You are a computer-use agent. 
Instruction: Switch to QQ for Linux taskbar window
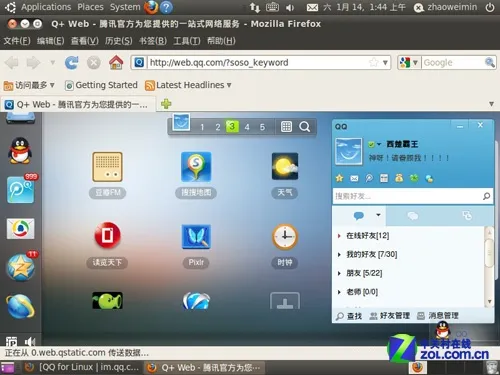[x=82, y=367]
